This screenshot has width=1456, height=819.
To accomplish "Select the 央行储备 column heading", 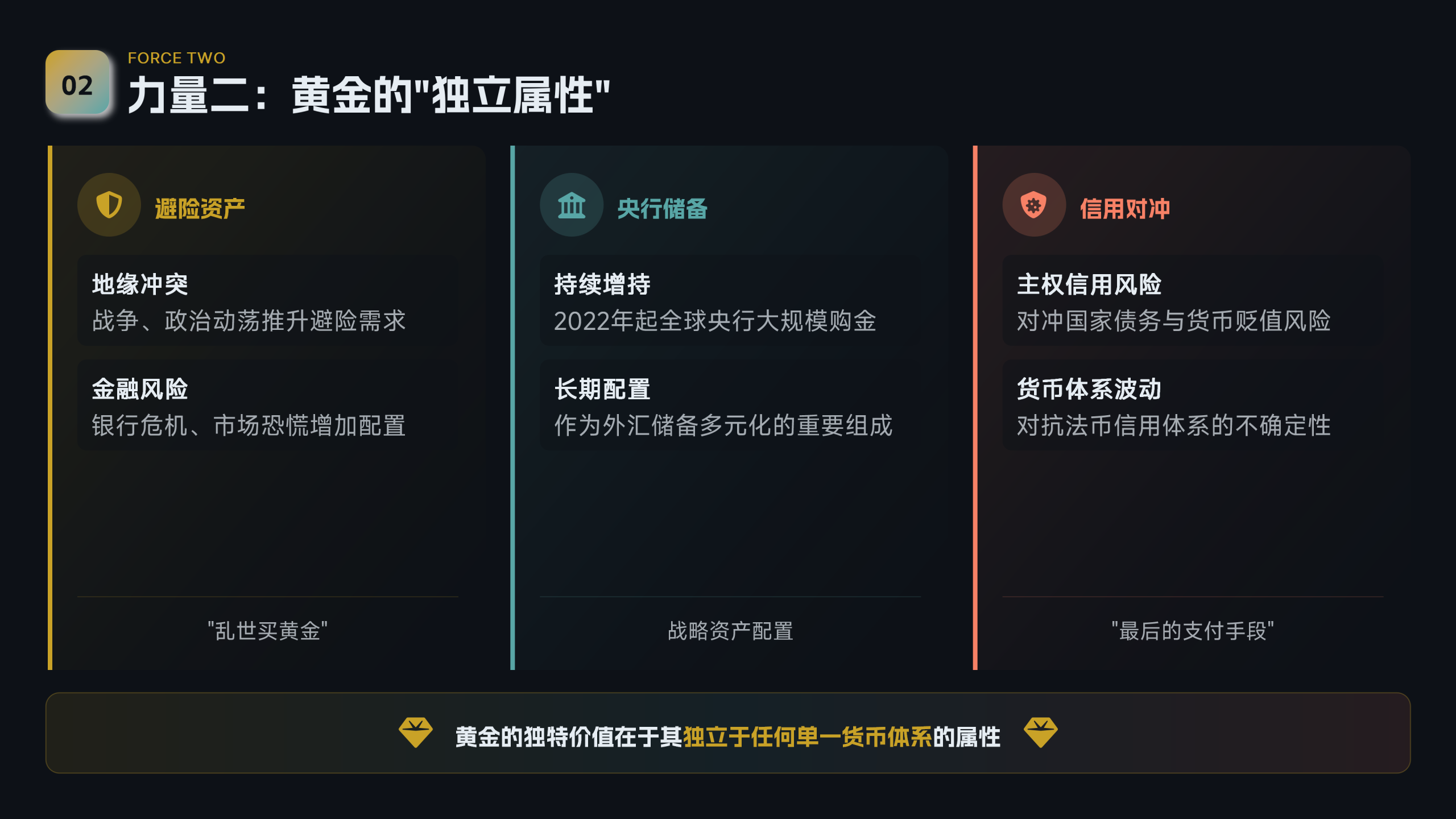I will (662, 209).
